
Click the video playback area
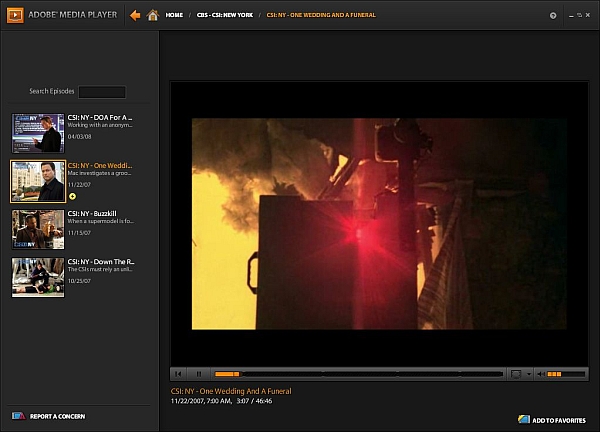[x=379, y=223]
